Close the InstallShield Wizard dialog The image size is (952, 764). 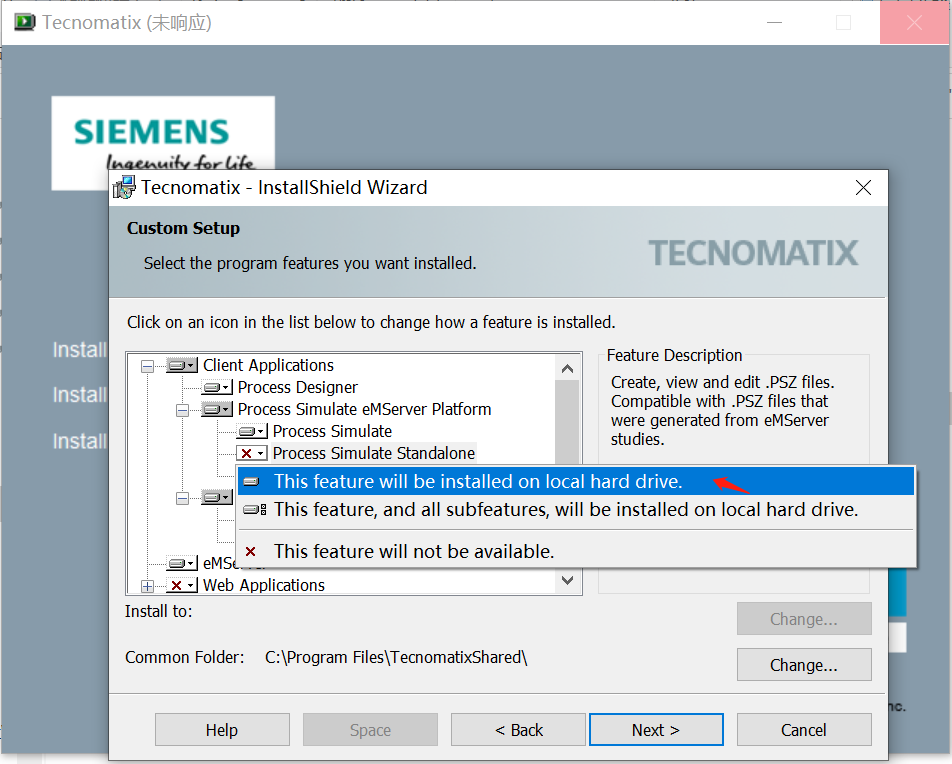pos(863,188)
